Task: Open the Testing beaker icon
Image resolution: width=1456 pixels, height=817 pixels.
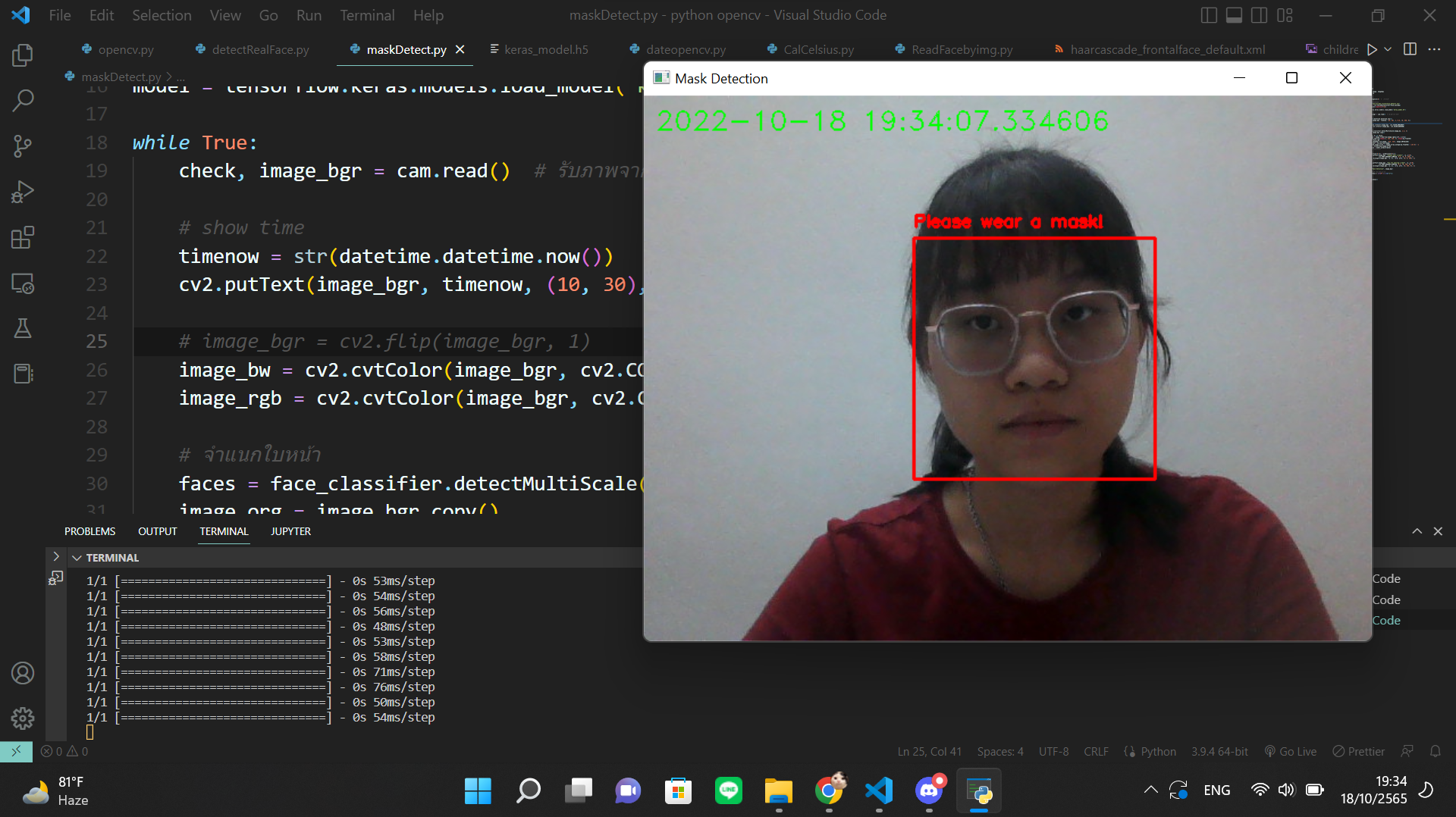Action: (x=23, y=327)
